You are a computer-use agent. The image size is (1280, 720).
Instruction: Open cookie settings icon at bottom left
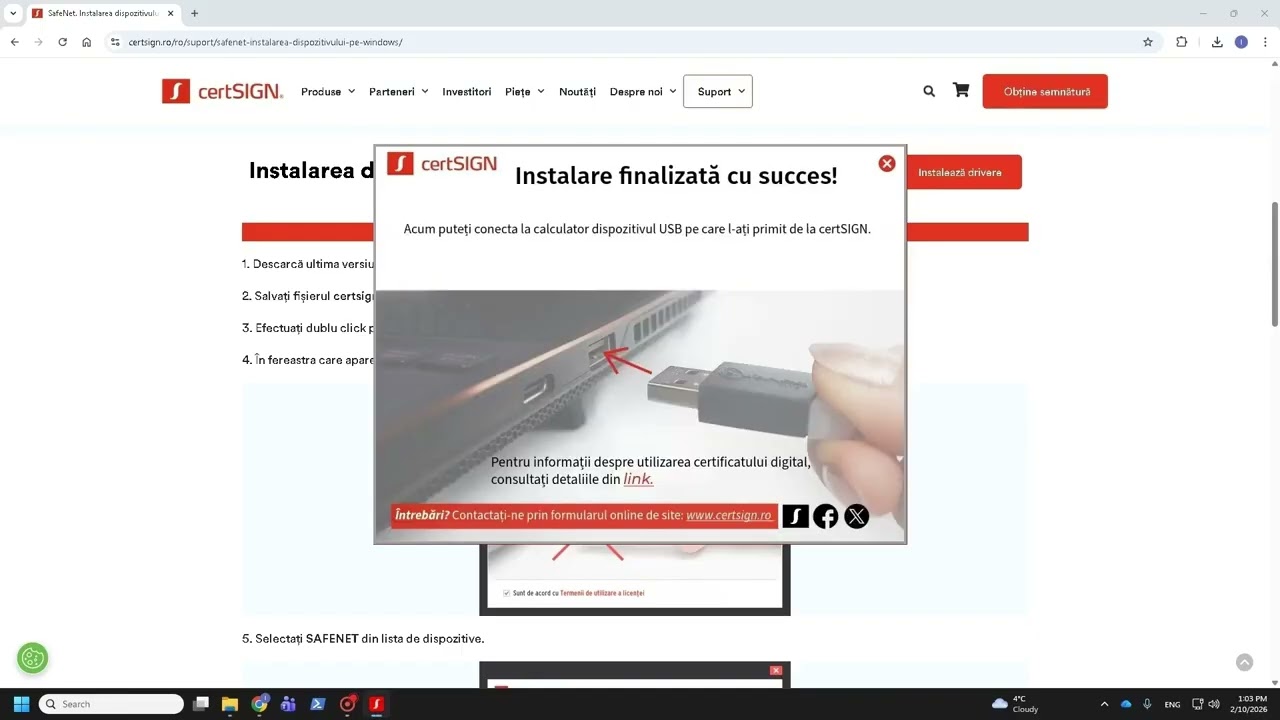pos(33,658)
